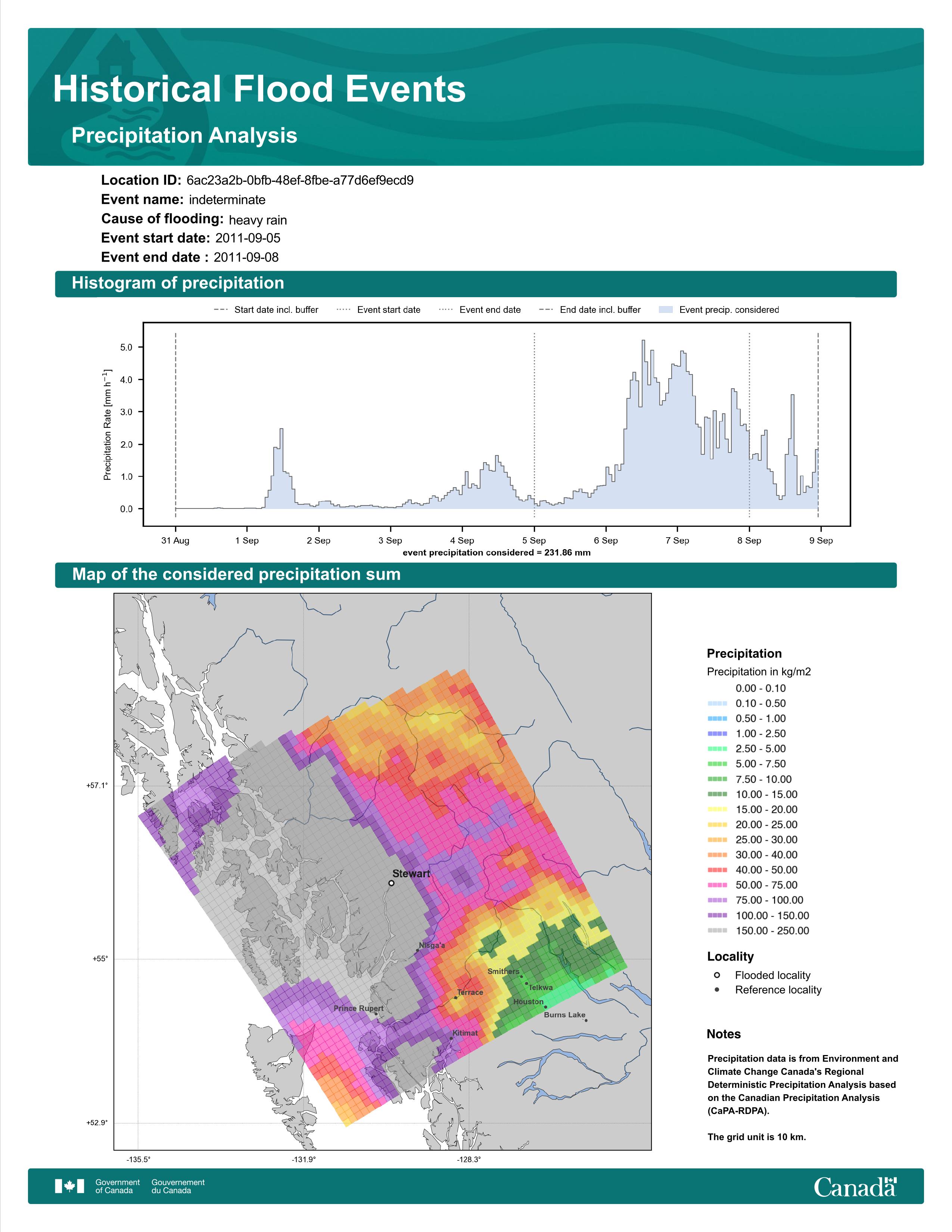The width and height of the screenshot is (952, 1232).
Task: Click the 8 Sep event end line
Action: tap(749, 425)
